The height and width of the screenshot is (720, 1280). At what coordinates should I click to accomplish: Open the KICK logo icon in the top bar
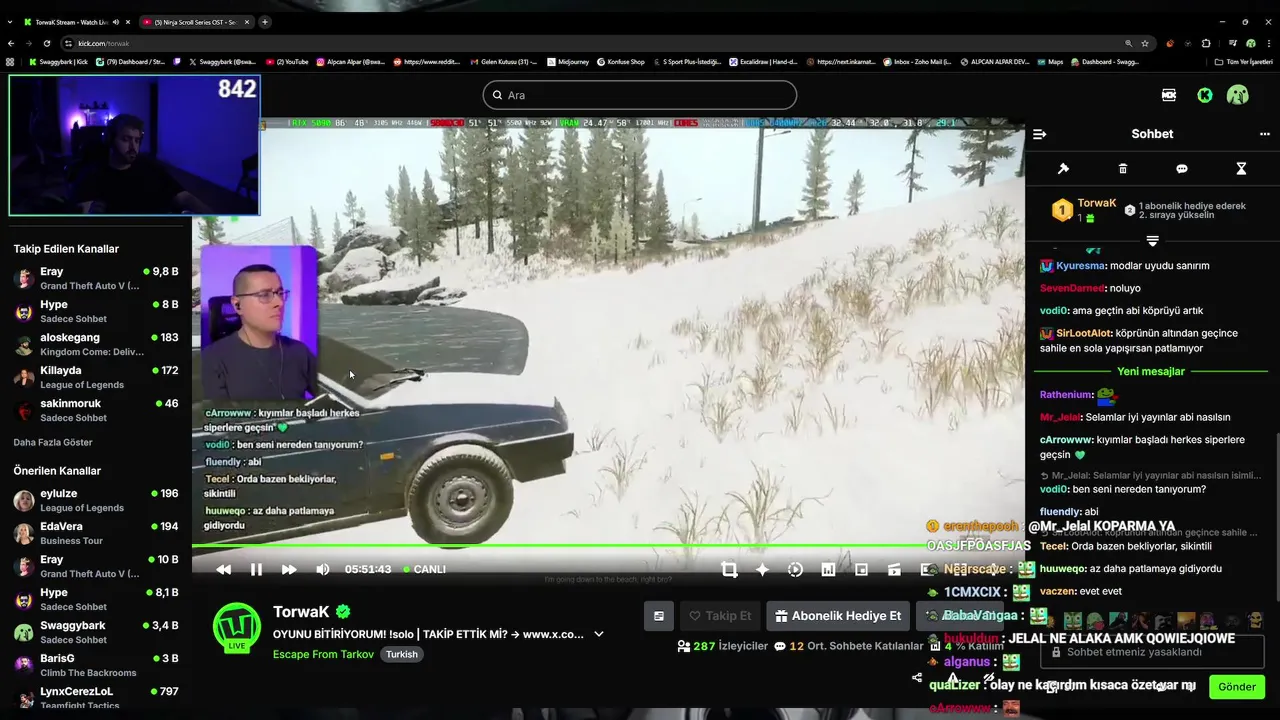[1169, 95]
